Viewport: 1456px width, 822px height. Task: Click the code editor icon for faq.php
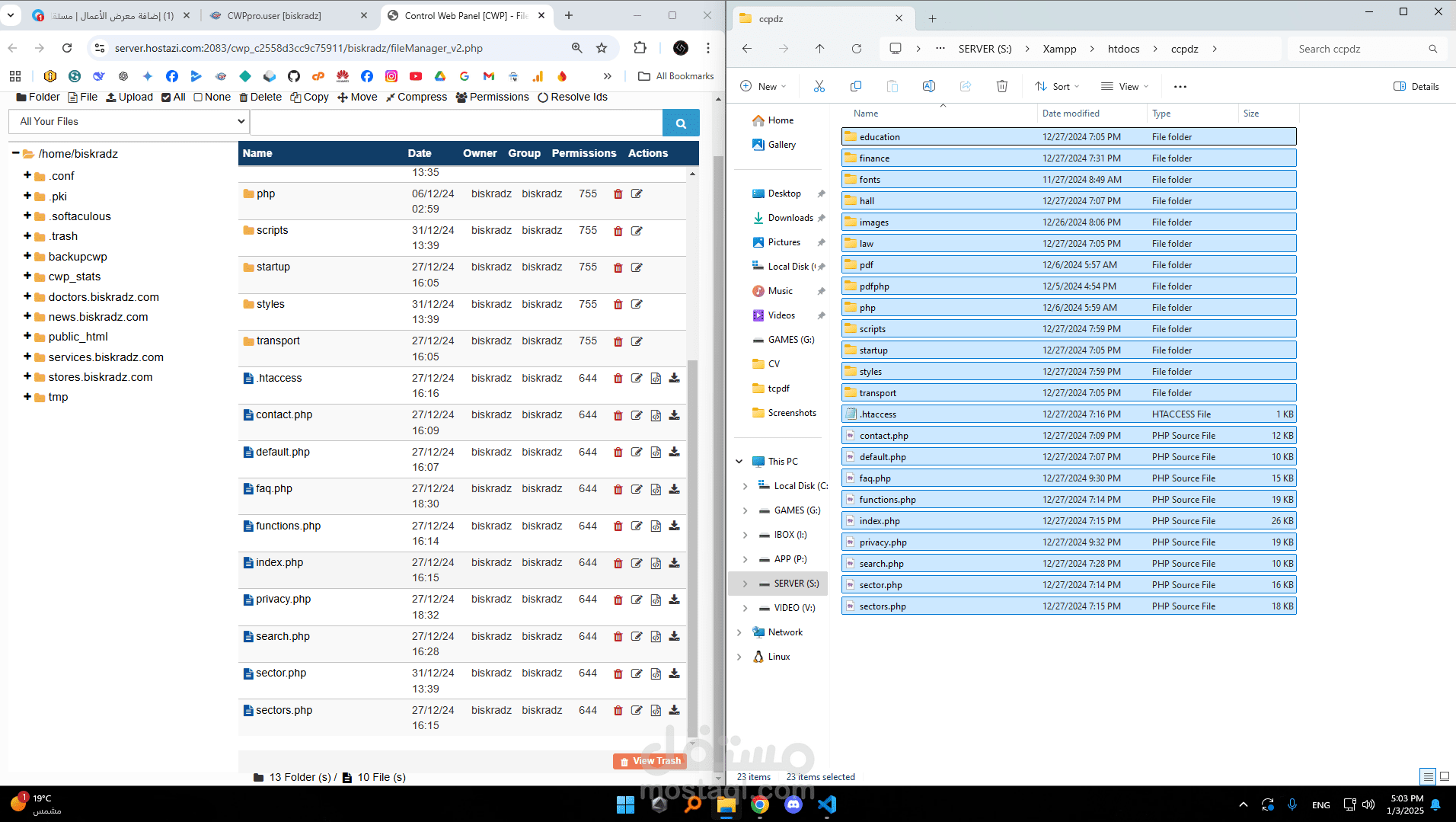click(656, 489)
